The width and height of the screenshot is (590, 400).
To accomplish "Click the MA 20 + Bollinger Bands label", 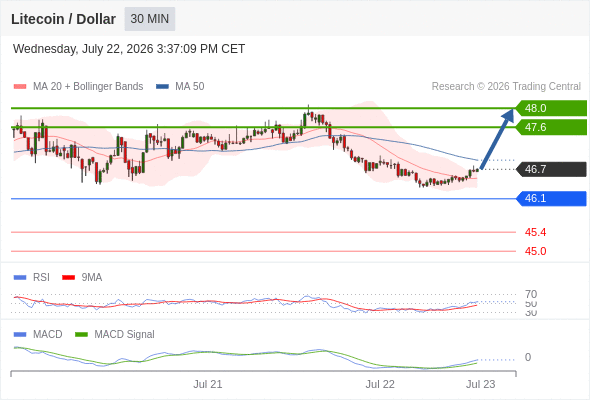I will (88, 87).
